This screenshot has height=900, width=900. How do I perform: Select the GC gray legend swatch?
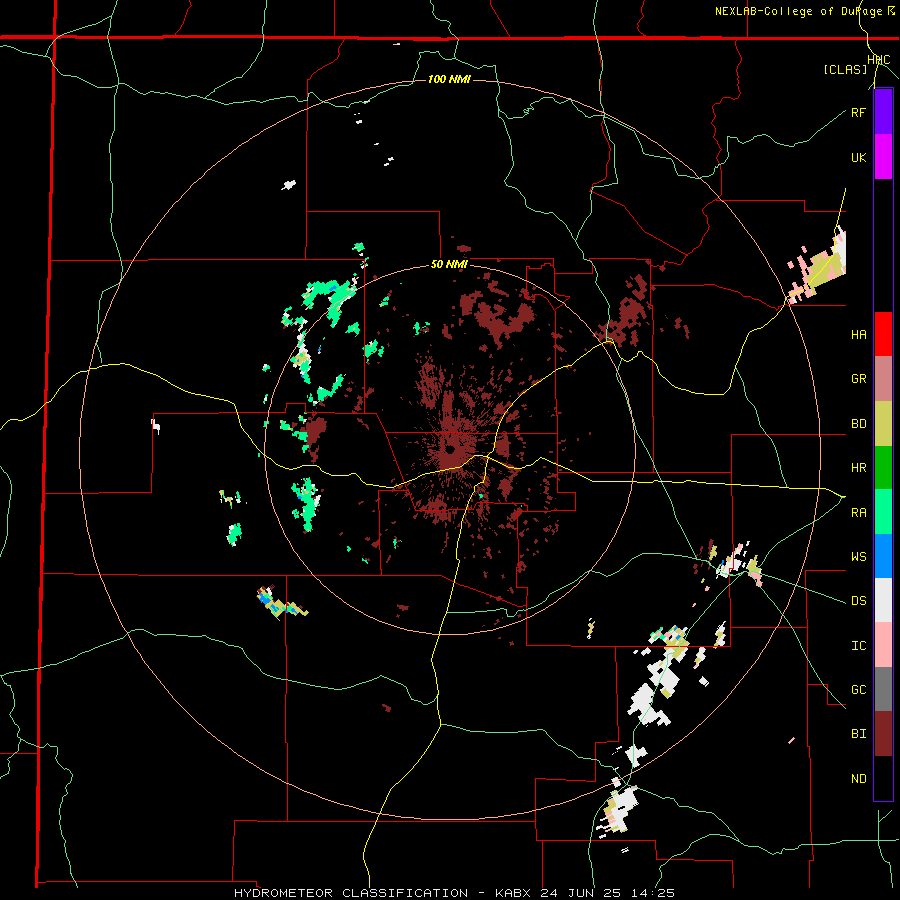tap(883, 689)
